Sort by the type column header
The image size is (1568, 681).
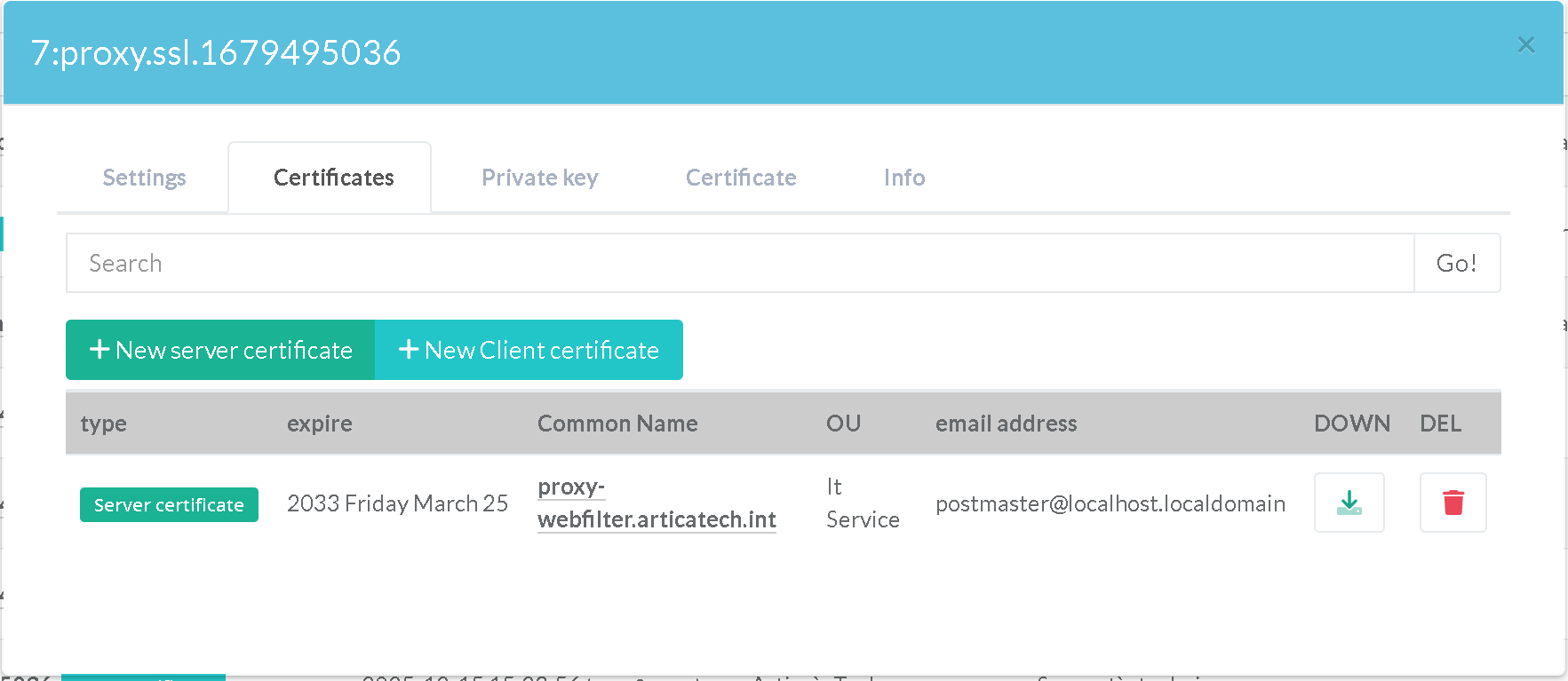pos(103,424)
